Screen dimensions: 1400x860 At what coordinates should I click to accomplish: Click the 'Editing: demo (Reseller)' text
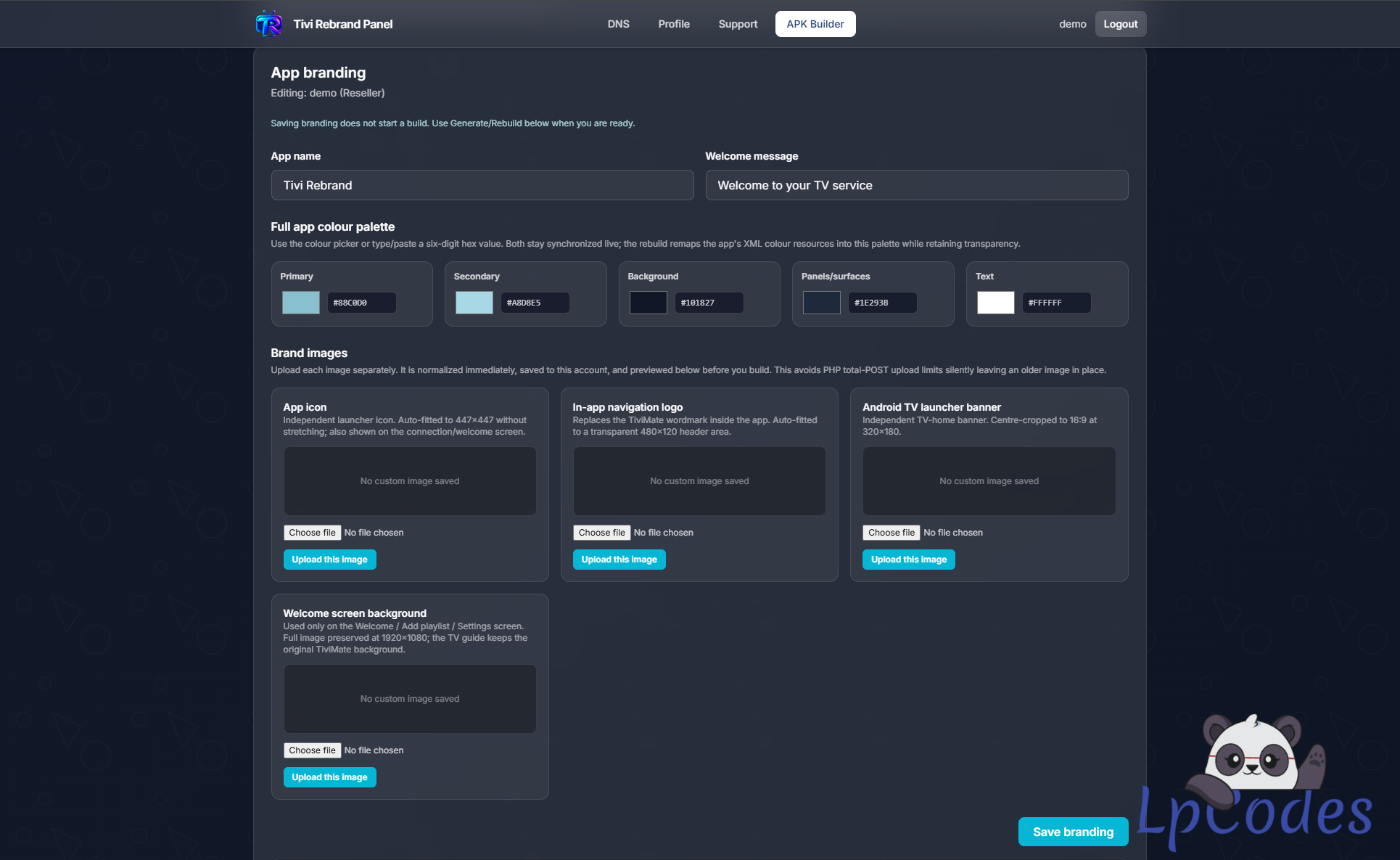click(x=328, y=93)
